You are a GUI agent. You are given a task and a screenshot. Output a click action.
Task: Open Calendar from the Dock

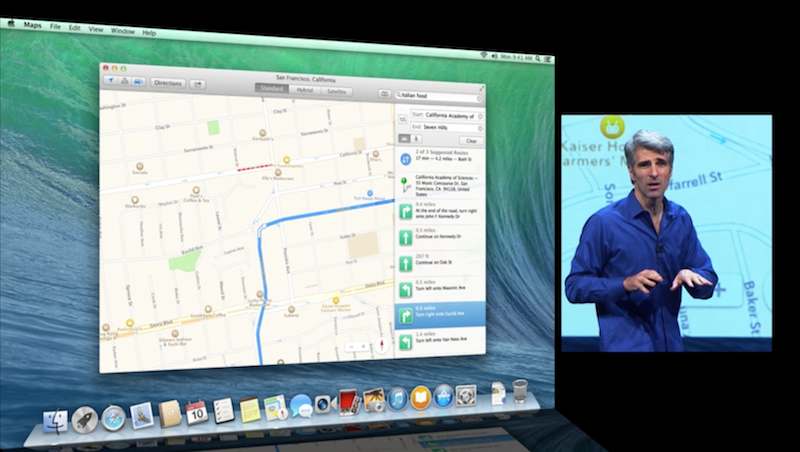click(x=196, y=412)
